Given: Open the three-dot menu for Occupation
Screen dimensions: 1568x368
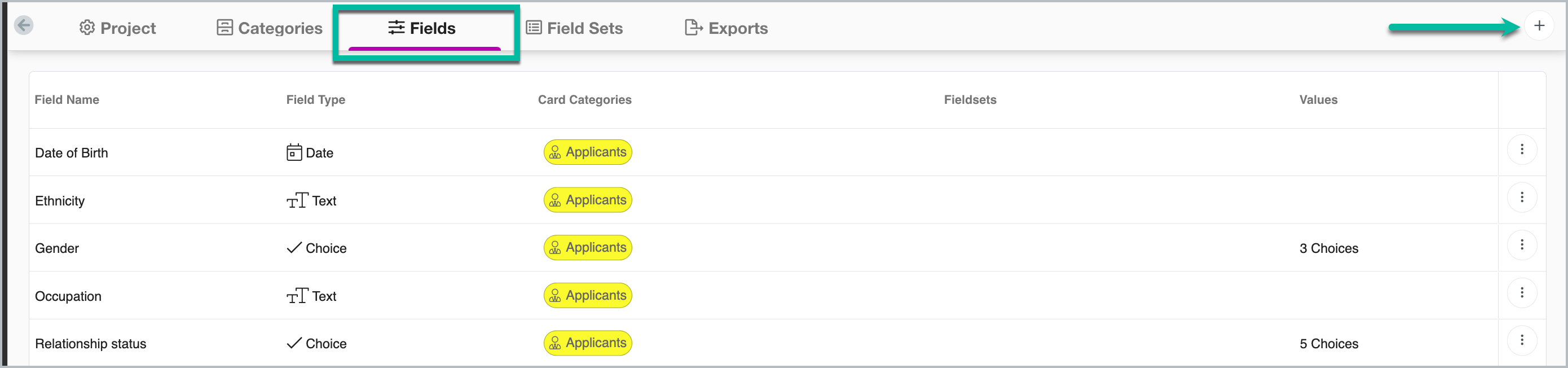Looking at the screenshot, I should click(1521, 293).
